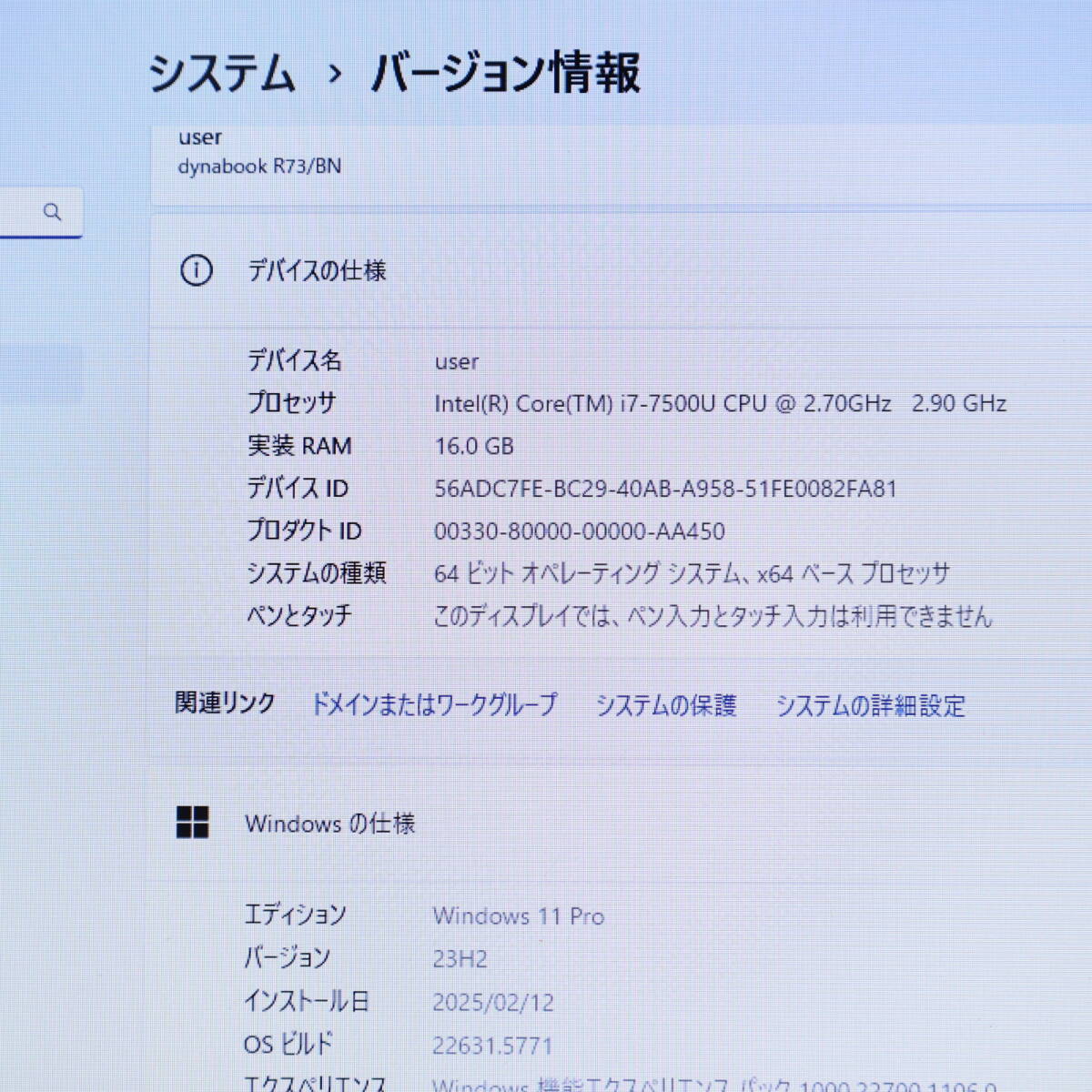Click the インストール日 label
1092x1092 pixels.
point(307,1001)
